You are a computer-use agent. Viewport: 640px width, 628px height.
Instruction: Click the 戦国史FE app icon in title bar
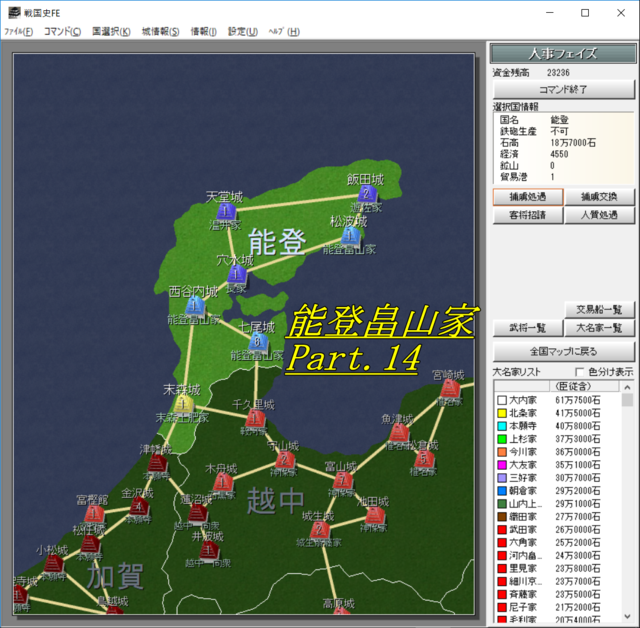pos(14,13)
